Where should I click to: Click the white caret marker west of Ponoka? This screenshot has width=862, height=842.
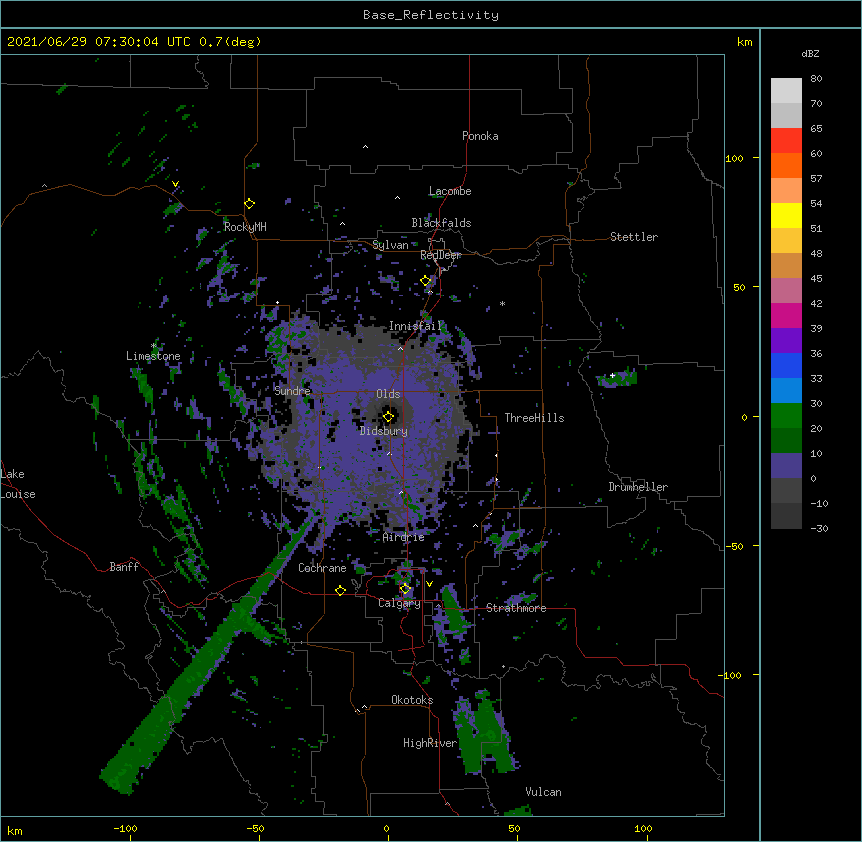366,147
